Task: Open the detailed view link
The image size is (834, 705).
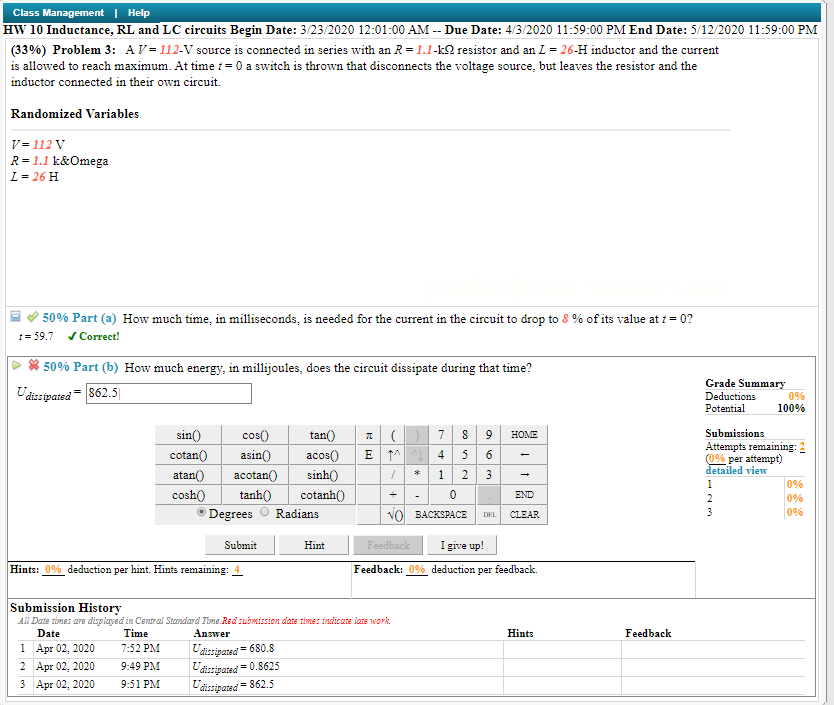Action: pos(736,469)
